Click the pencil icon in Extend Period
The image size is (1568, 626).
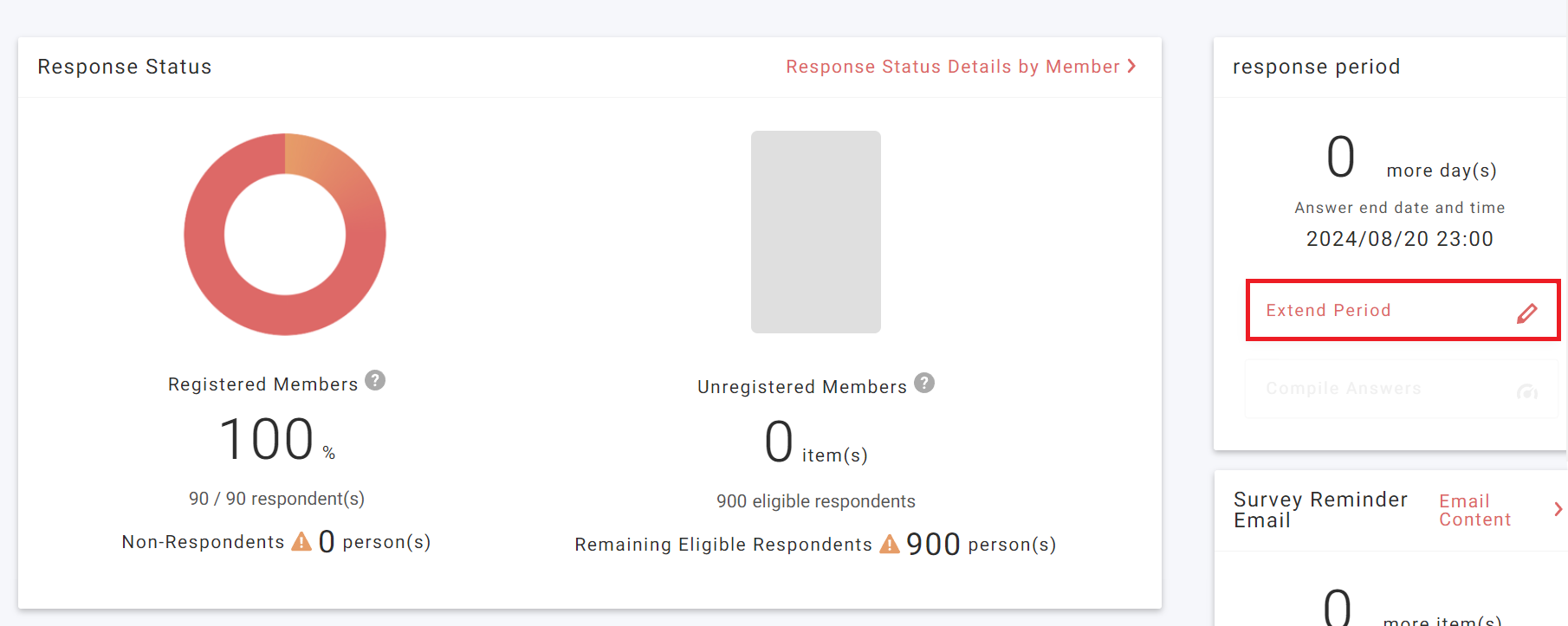[1526, 313]
